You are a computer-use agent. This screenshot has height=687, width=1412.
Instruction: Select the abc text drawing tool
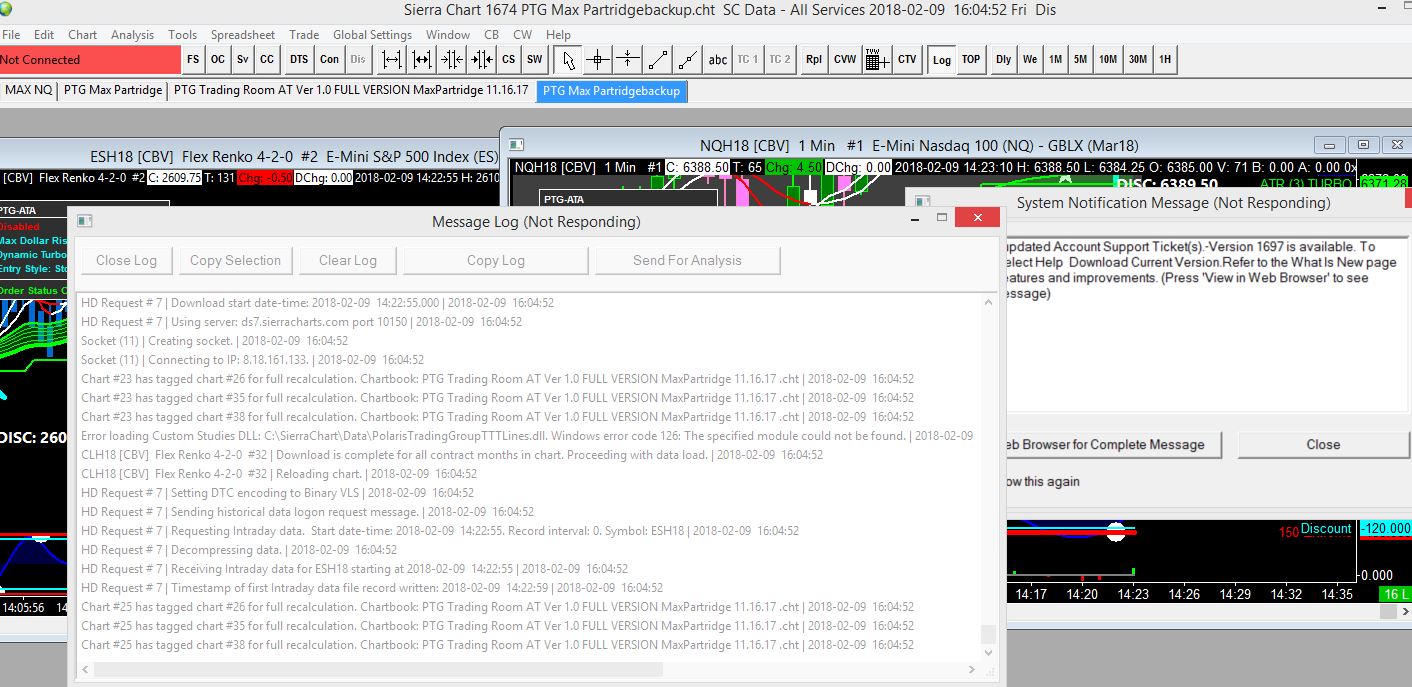(x=718, y=60)
